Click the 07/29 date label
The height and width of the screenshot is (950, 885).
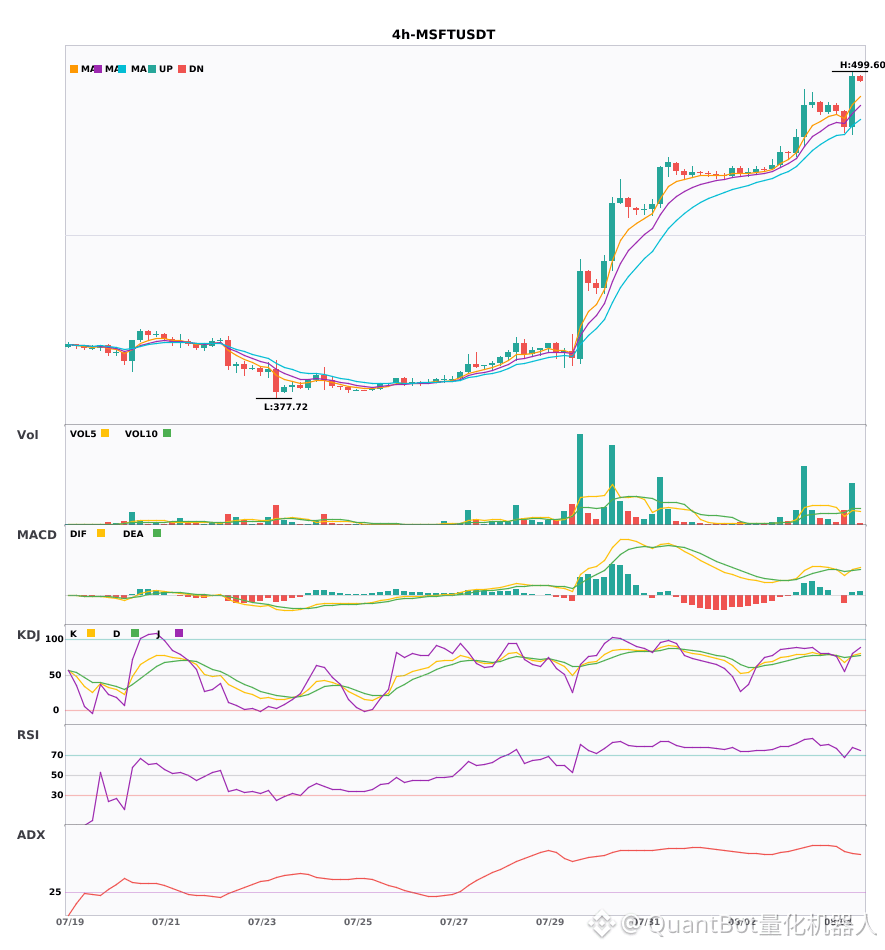coord(550,922)
